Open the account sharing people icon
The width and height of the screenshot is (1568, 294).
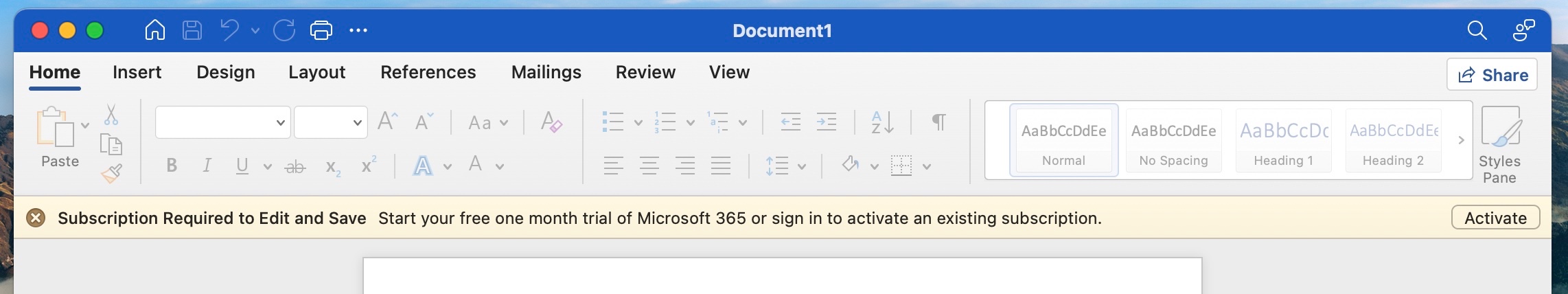coord(1523,30)
